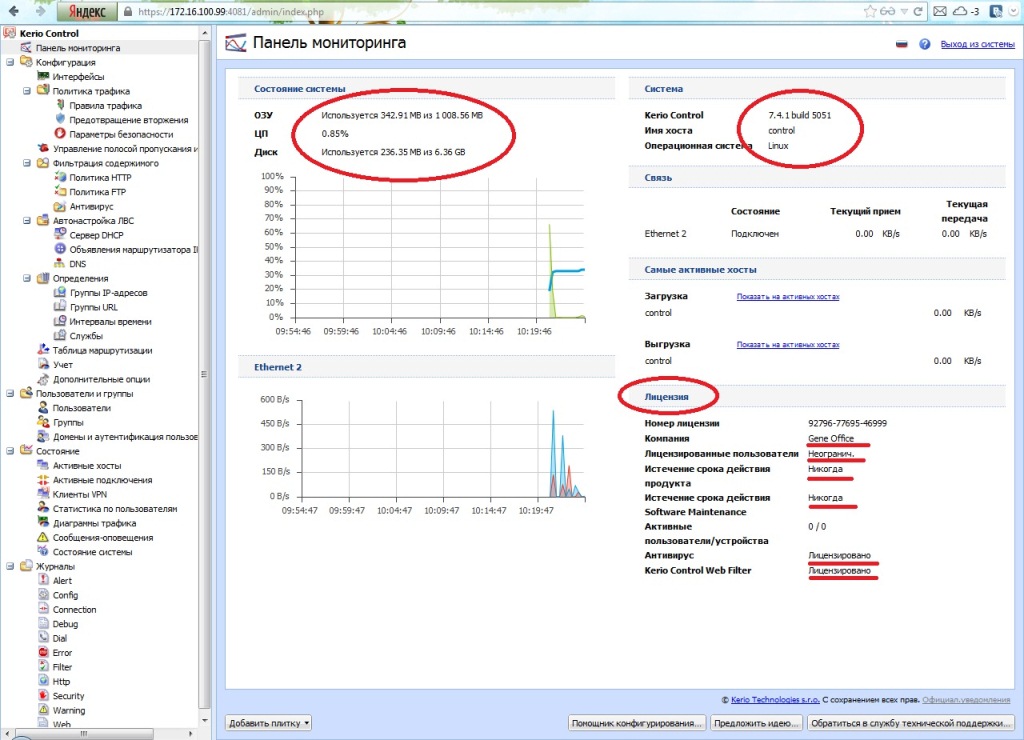Select Интерфейсы in the navigation tree
Viewport: 1024px width, 740px height.
(78, 76)
